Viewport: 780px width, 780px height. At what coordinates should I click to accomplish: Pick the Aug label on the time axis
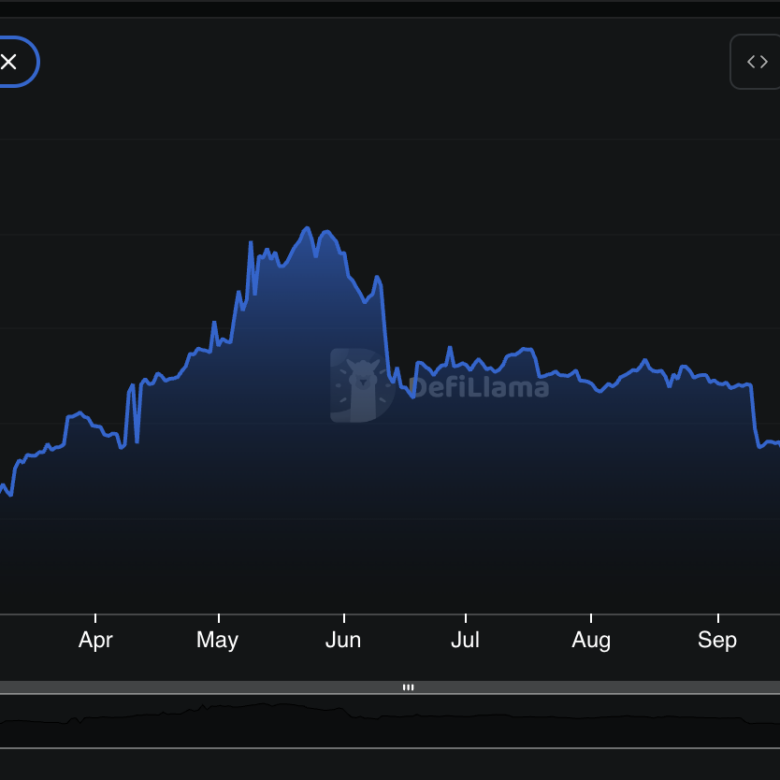591,640
